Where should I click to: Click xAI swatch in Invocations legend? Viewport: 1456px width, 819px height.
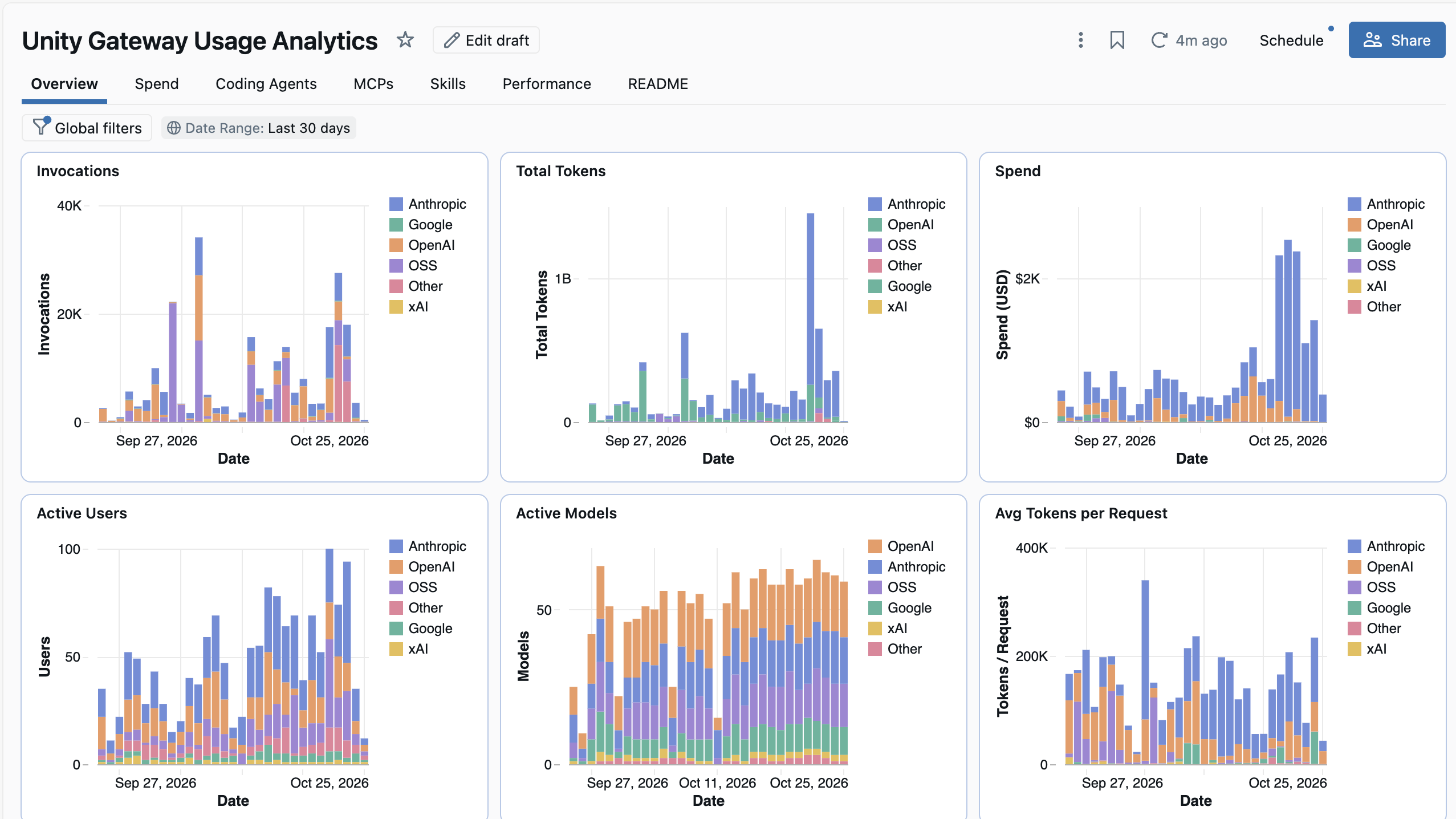pos(396,307)
